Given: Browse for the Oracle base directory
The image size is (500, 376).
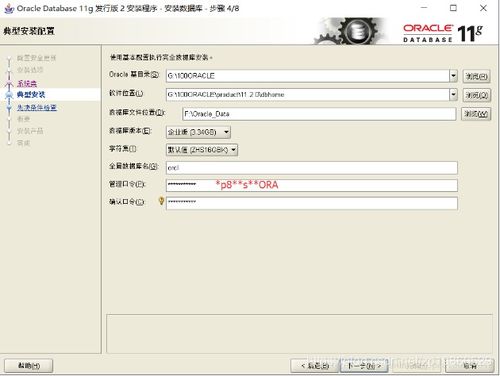Looking at the screenshot, I should (477, 76).
